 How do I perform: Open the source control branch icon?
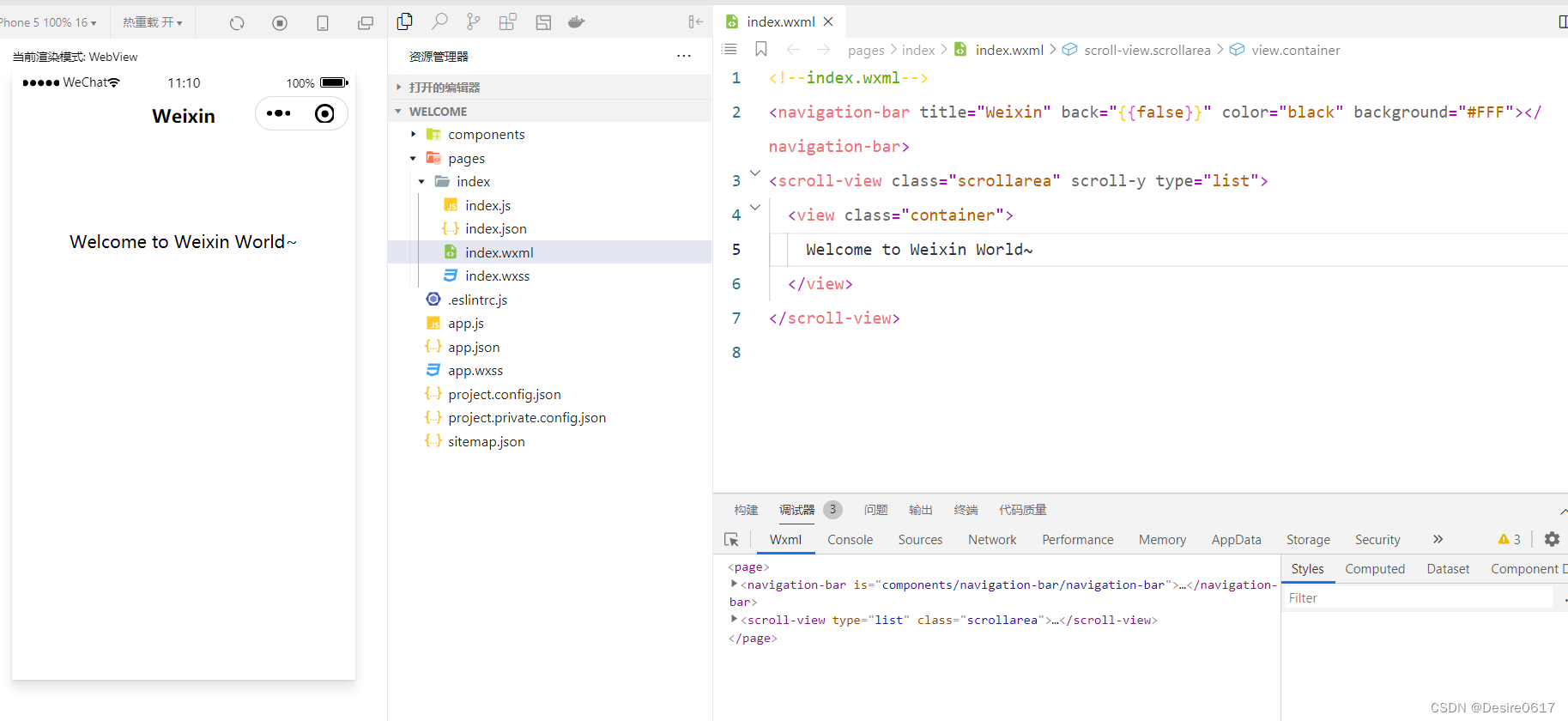coord(473,21)
